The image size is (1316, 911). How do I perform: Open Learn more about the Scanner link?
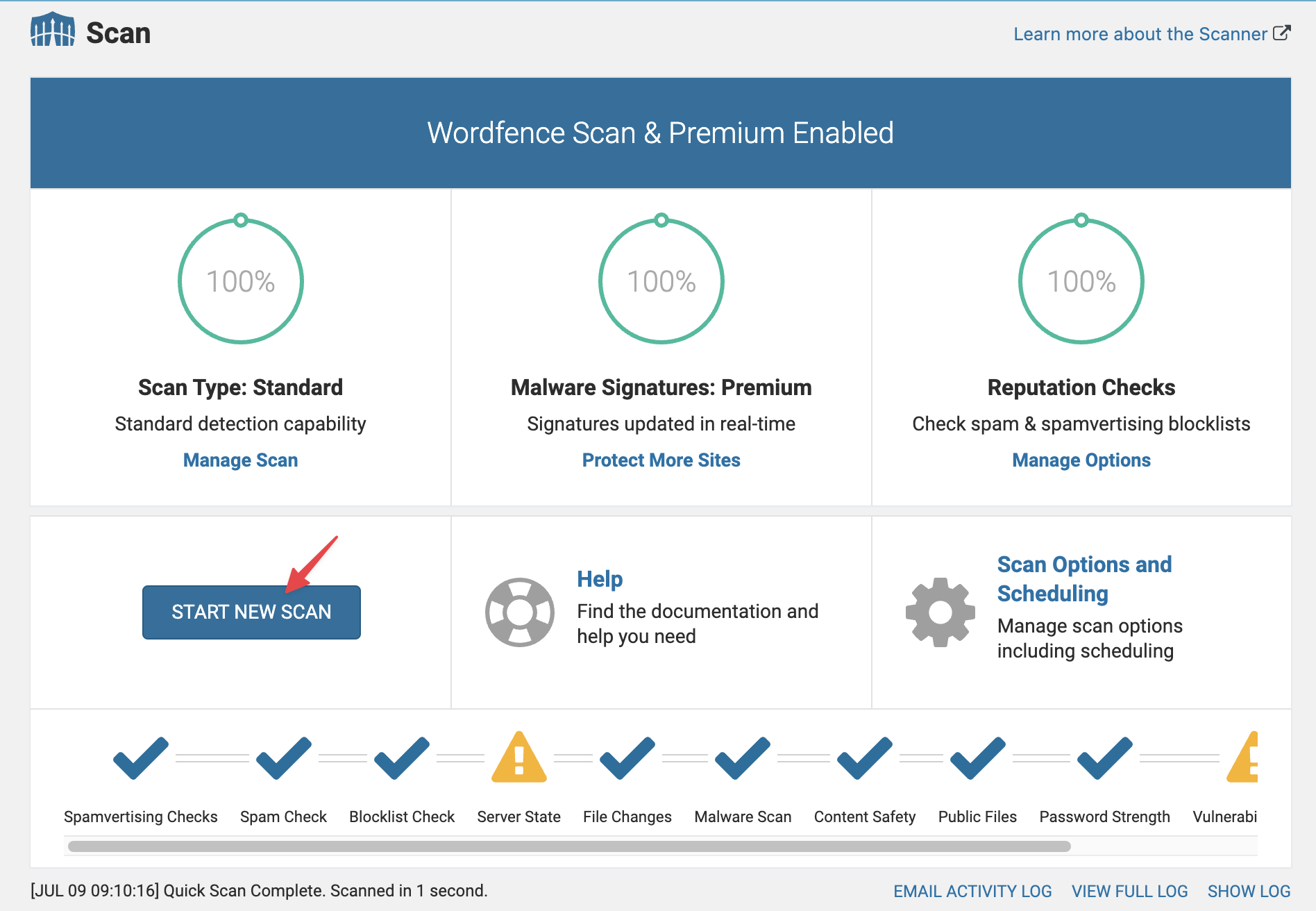1140,34
